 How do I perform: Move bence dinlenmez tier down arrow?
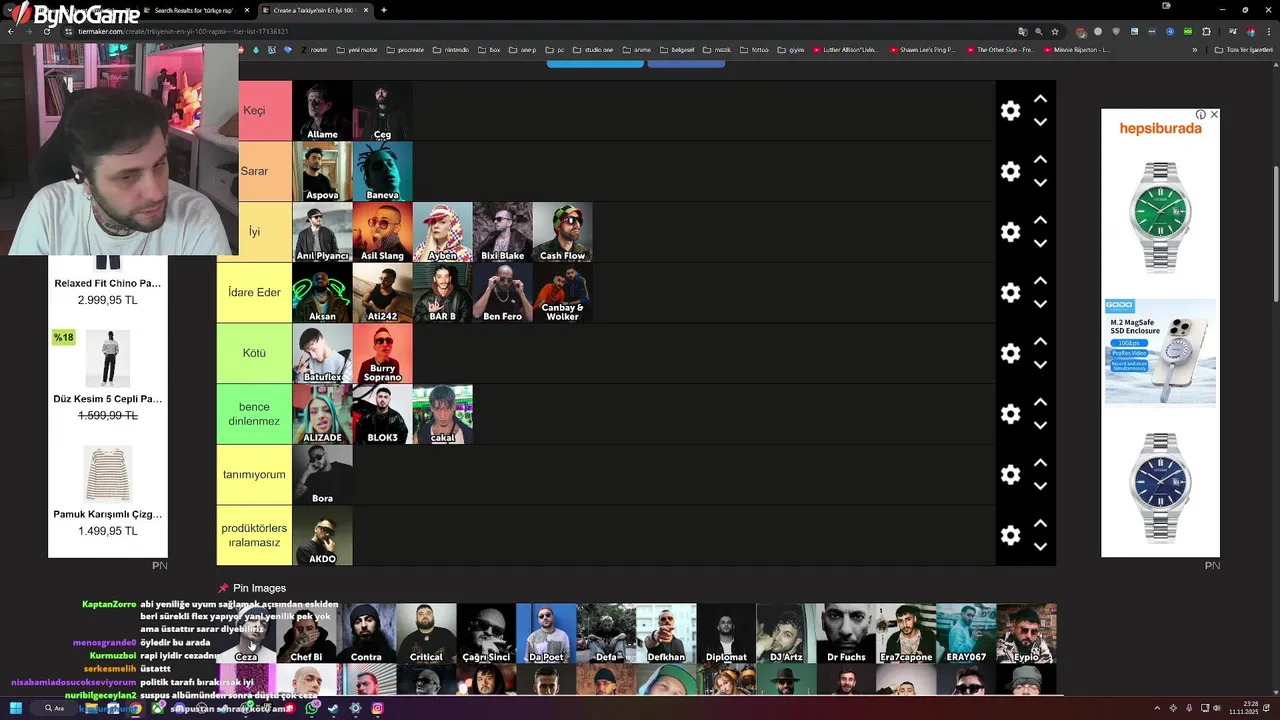pyautogui.click(x=1040, y=425)
